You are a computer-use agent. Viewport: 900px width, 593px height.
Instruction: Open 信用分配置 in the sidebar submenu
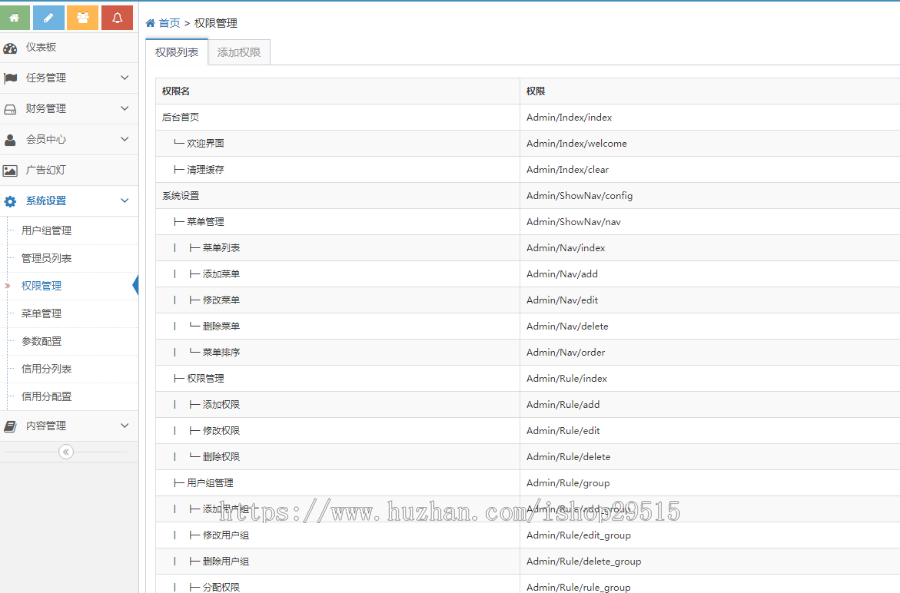46,397
